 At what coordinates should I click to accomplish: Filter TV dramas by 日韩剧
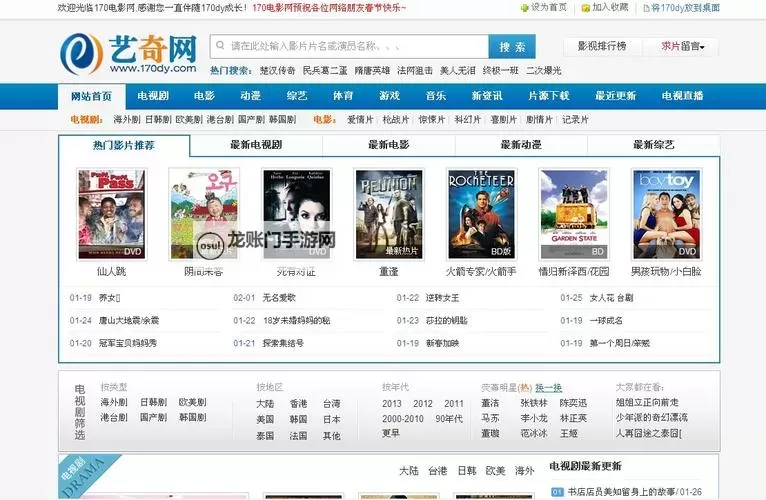[x=153, y=402]
